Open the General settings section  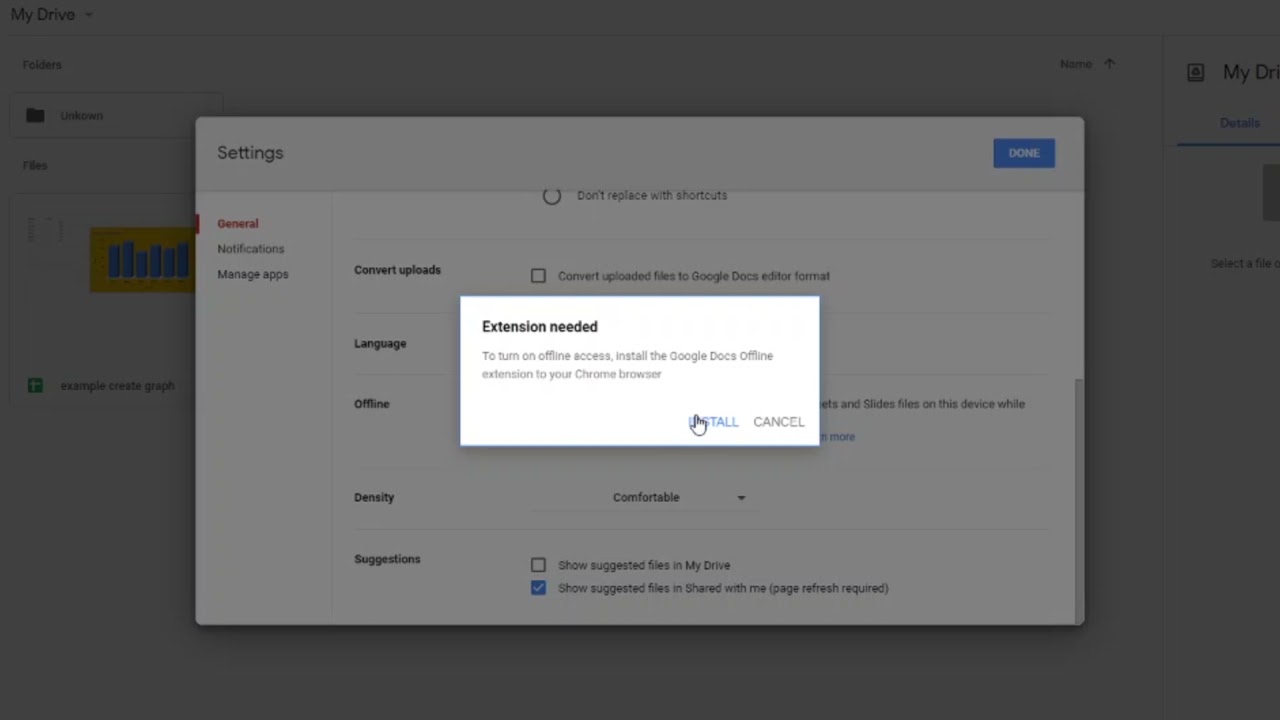[237, 224]
